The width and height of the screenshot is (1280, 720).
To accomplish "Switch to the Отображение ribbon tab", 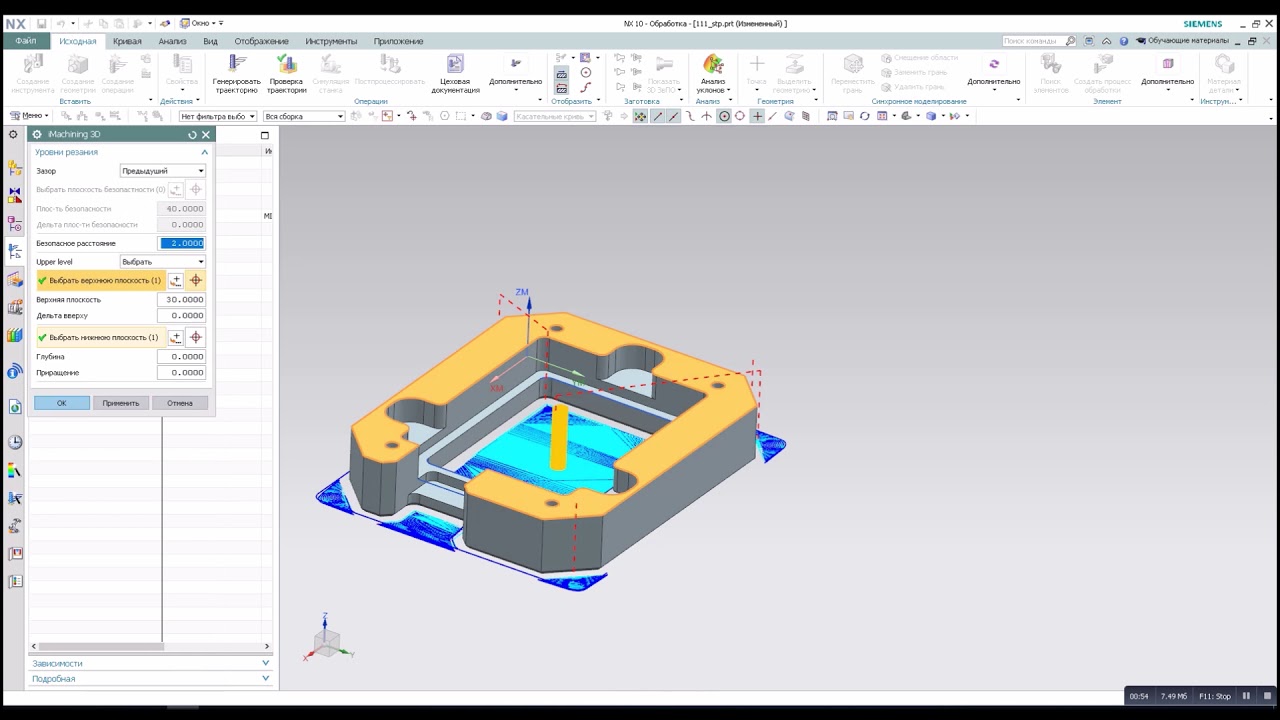I will point(262,41).
